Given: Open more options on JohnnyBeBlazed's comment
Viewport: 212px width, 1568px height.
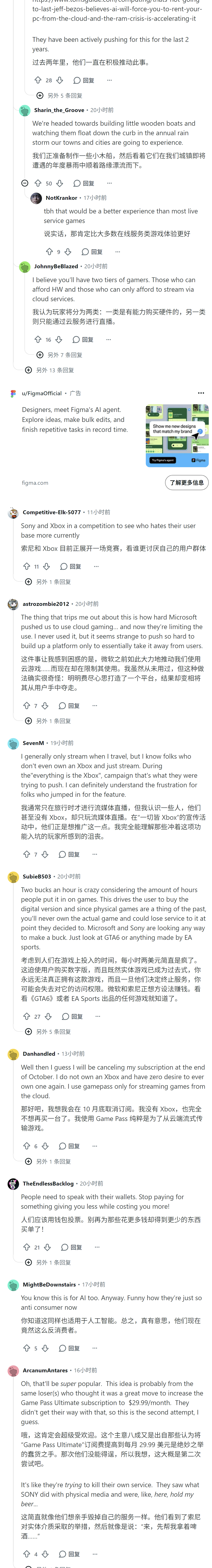Looking at the screenshot, I should (109, 340).
